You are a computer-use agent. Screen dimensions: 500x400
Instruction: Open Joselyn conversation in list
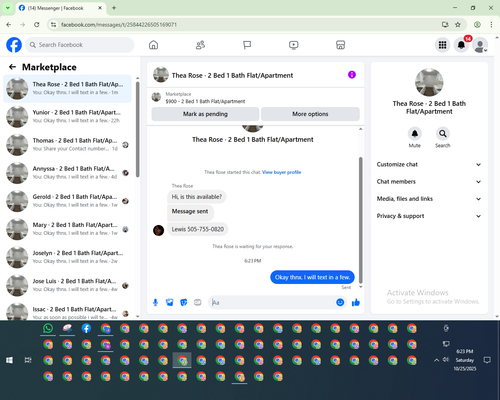point(68,257)
